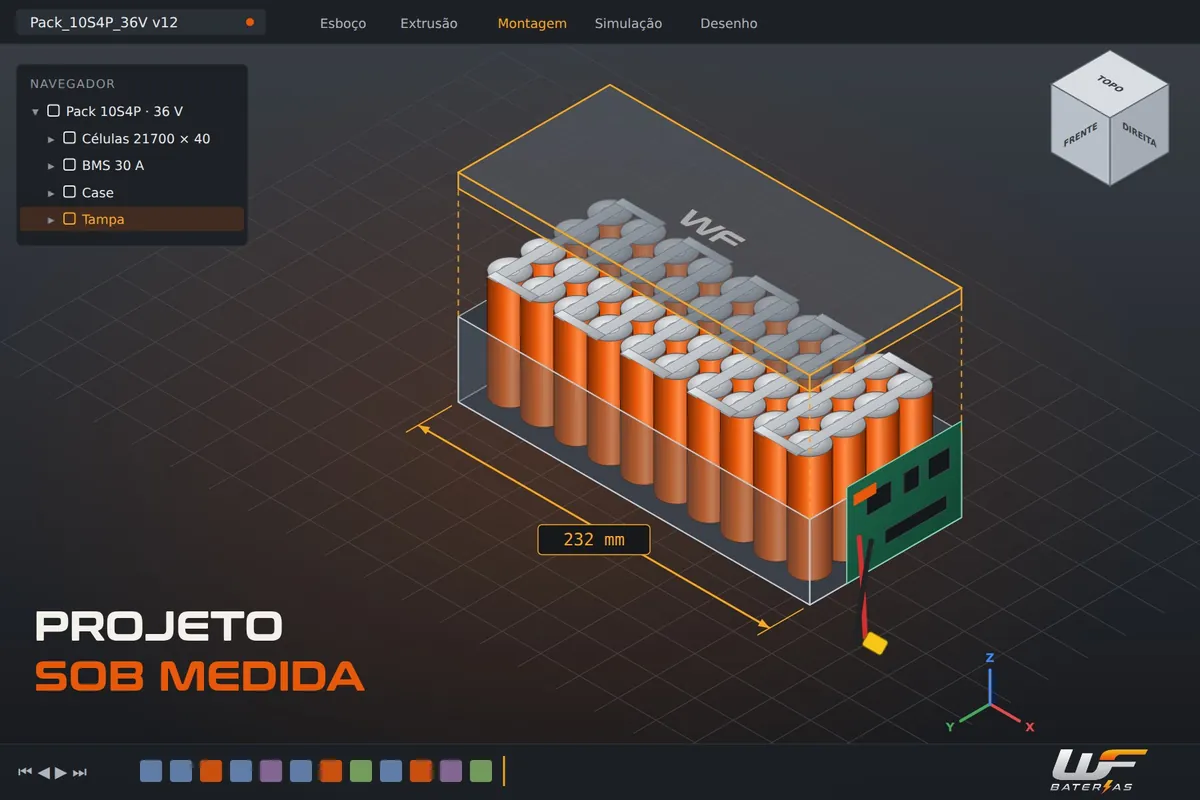Image resolution: width=1200 pixels, height=800 pixels.
Task: Select the last green timeline feature
Action: pos(481,771)
